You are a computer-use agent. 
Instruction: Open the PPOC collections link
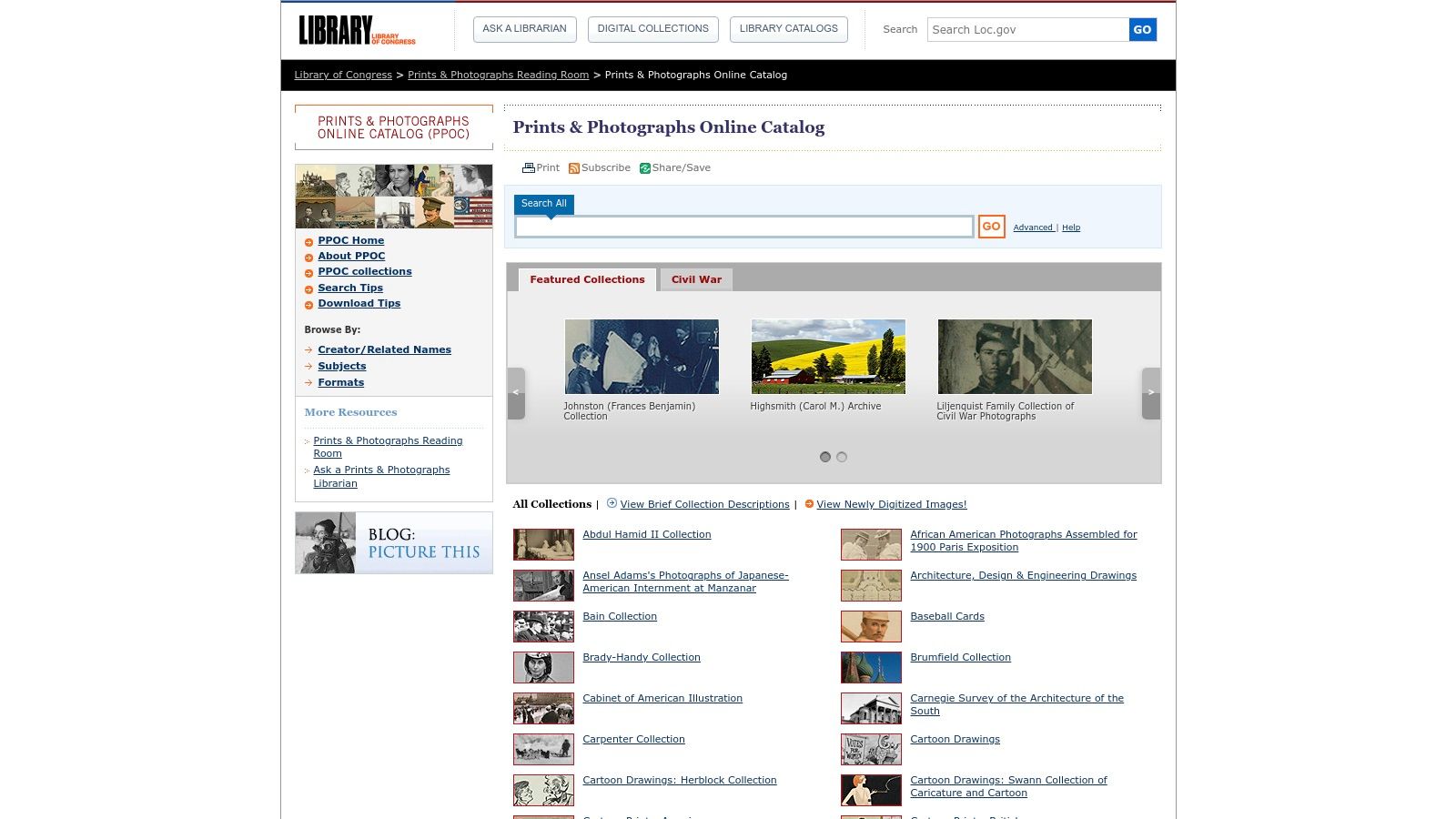click(x=364, y=271)
